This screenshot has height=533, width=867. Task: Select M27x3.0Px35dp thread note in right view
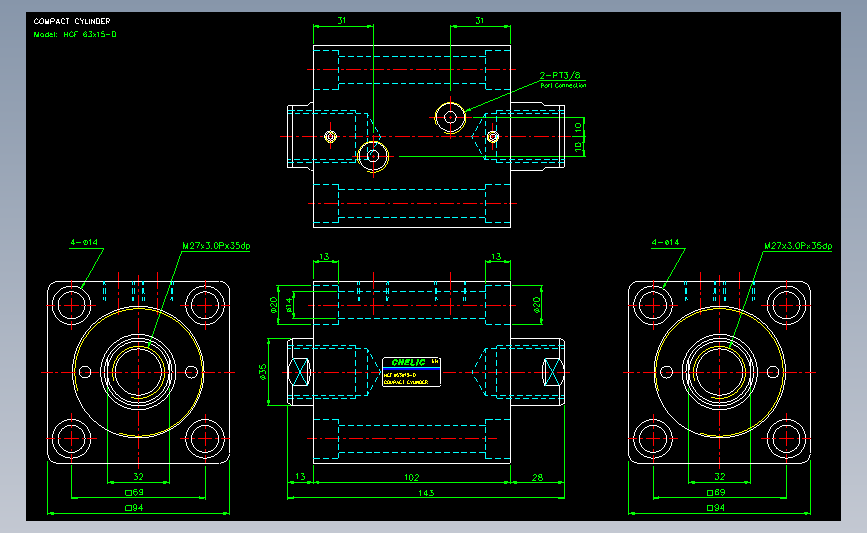798,245
